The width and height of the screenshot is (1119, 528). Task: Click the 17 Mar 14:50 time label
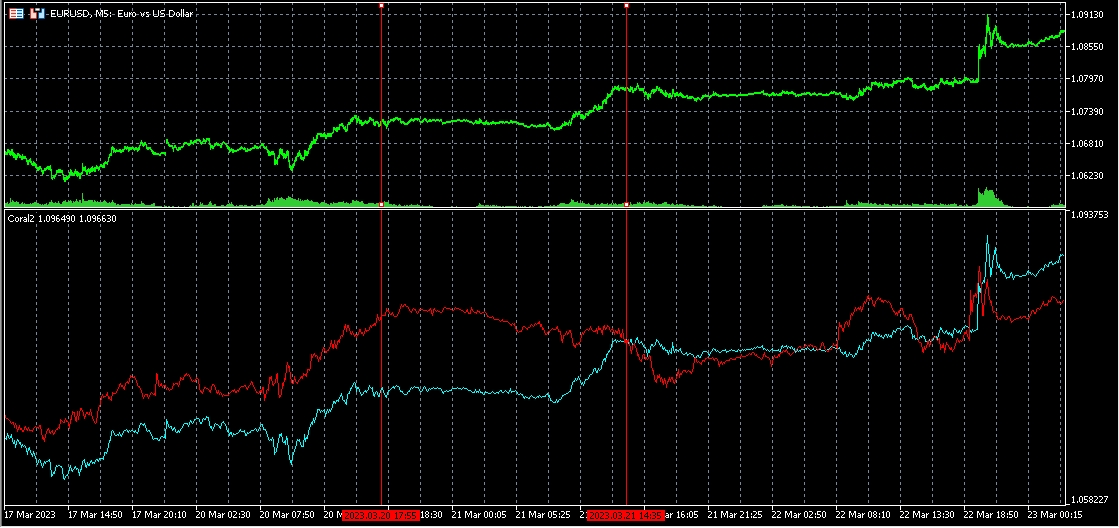pos(95,514)
